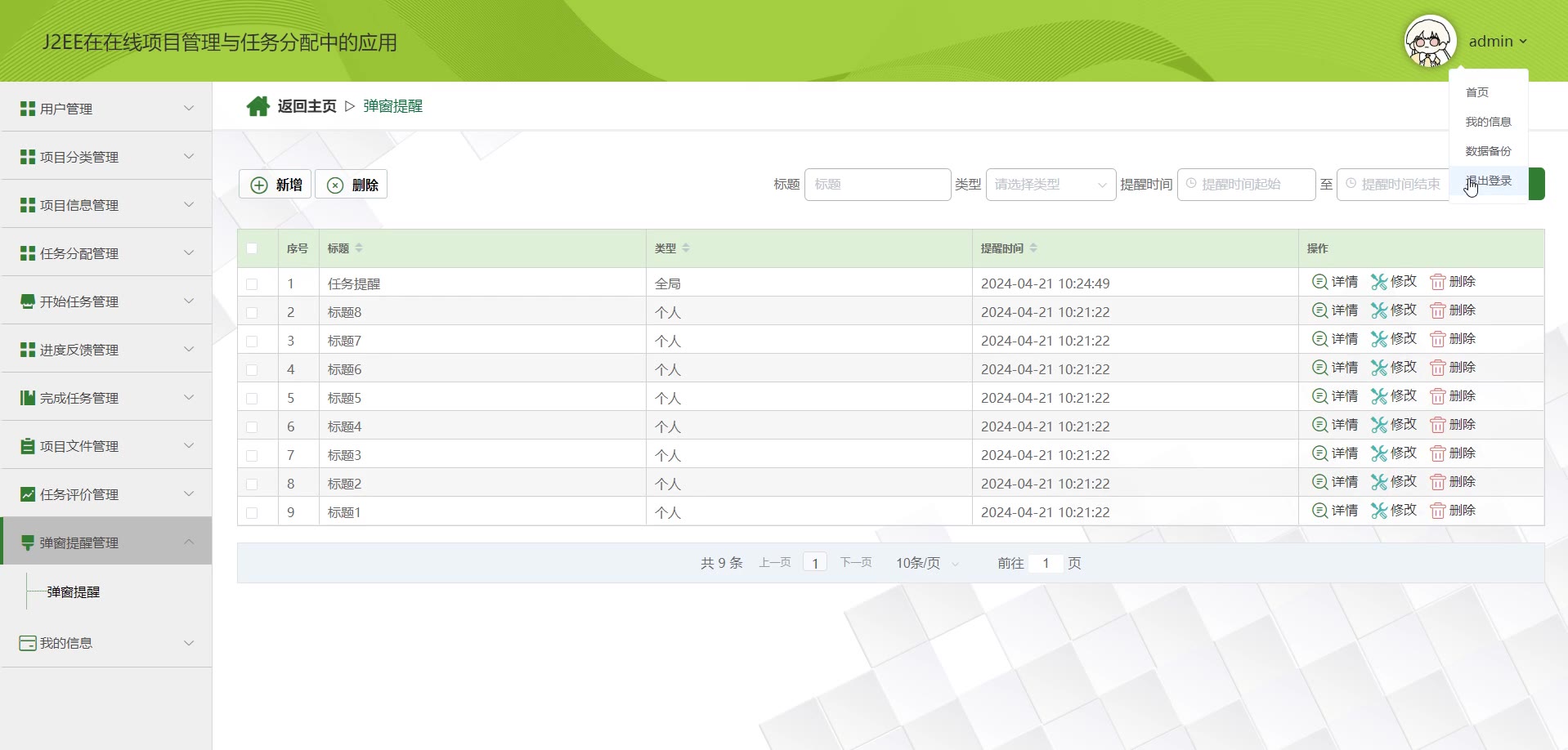The image size is (1568, 750).
Task: Click the 项目文件管理 document icon
Action: coord(28,446)
